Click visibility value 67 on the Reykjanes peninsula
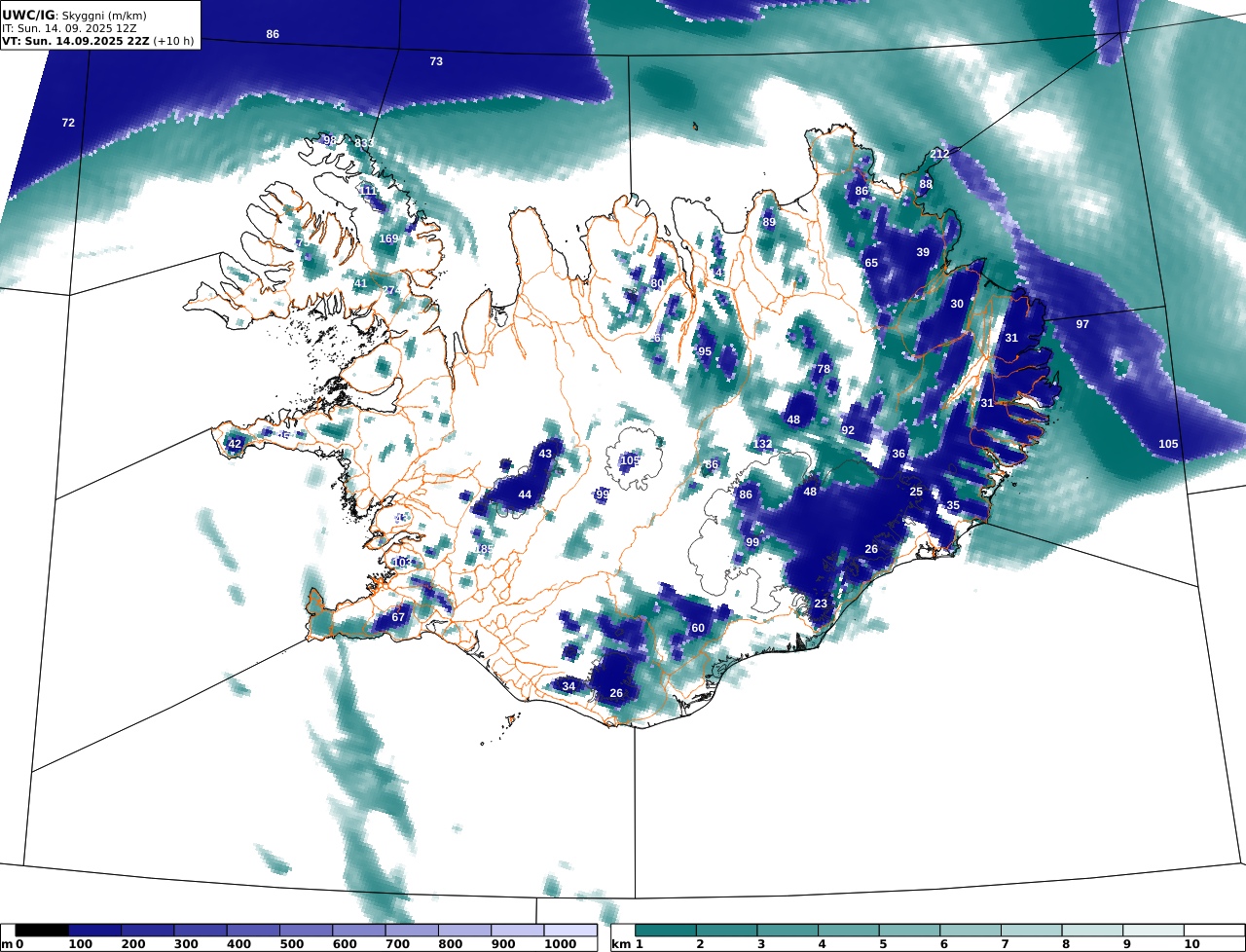 point(398,617)
